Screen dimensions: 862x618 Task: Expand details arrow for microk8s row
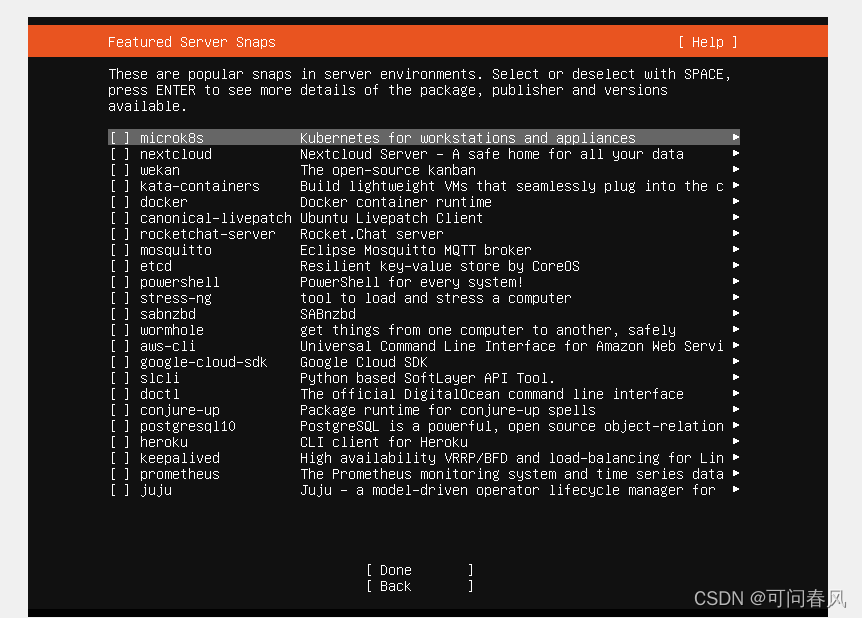click(736, 137)
